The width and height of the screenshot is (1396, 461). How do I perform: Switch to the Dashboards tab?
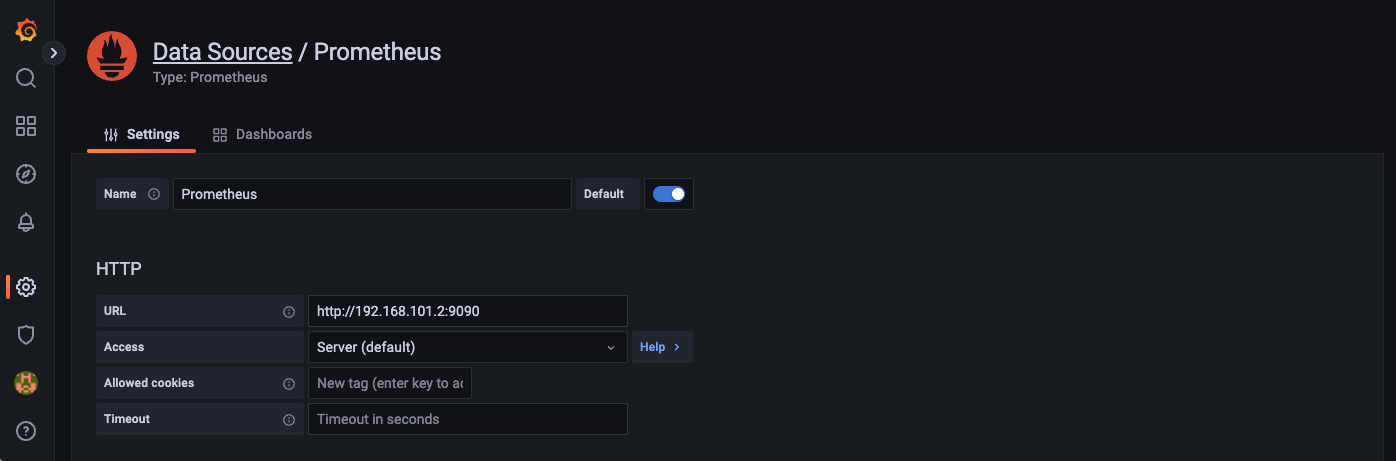tap(262, 134)
